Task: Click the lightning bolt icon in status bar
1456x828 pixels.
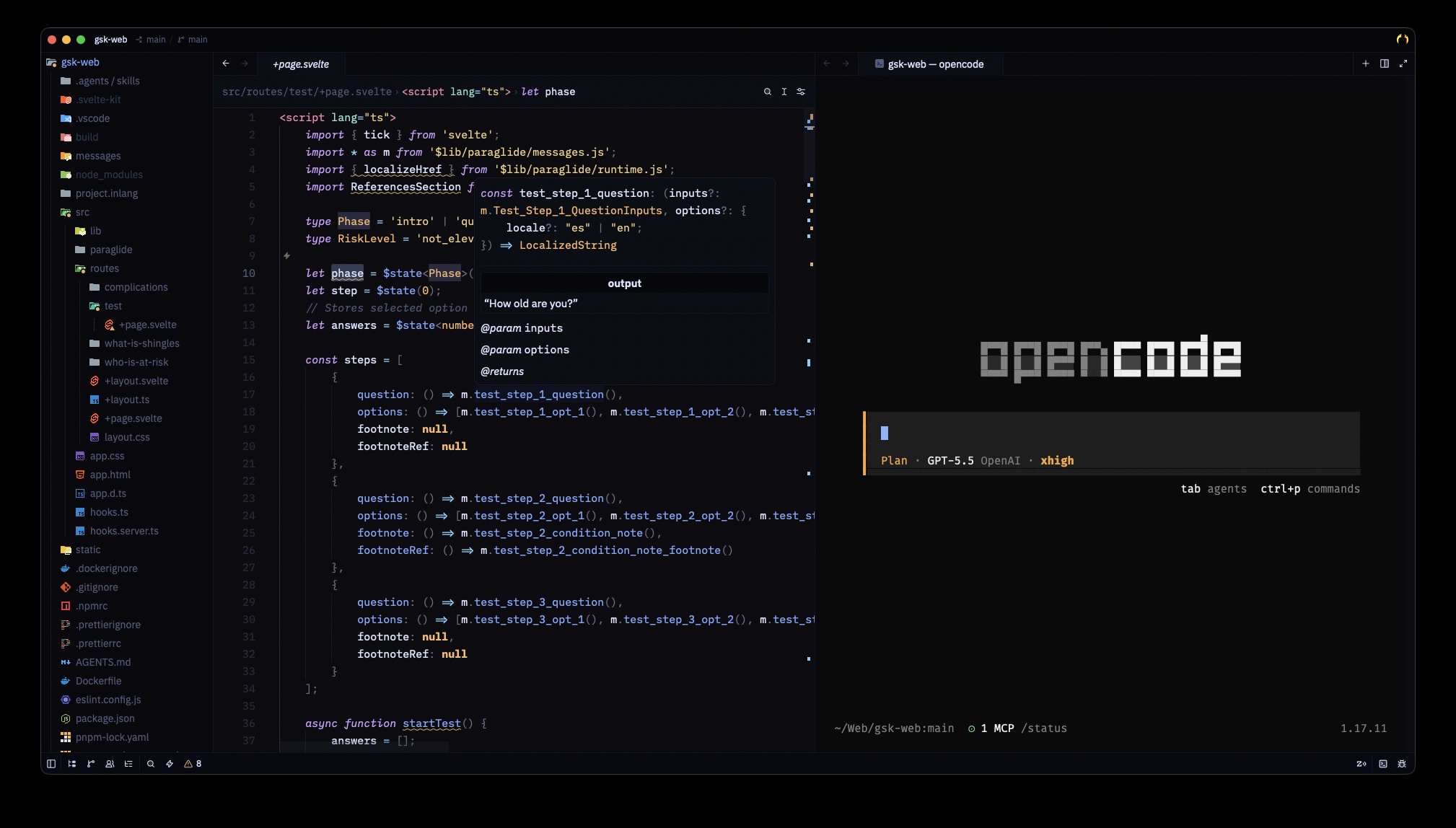Action: coord(170,764)
